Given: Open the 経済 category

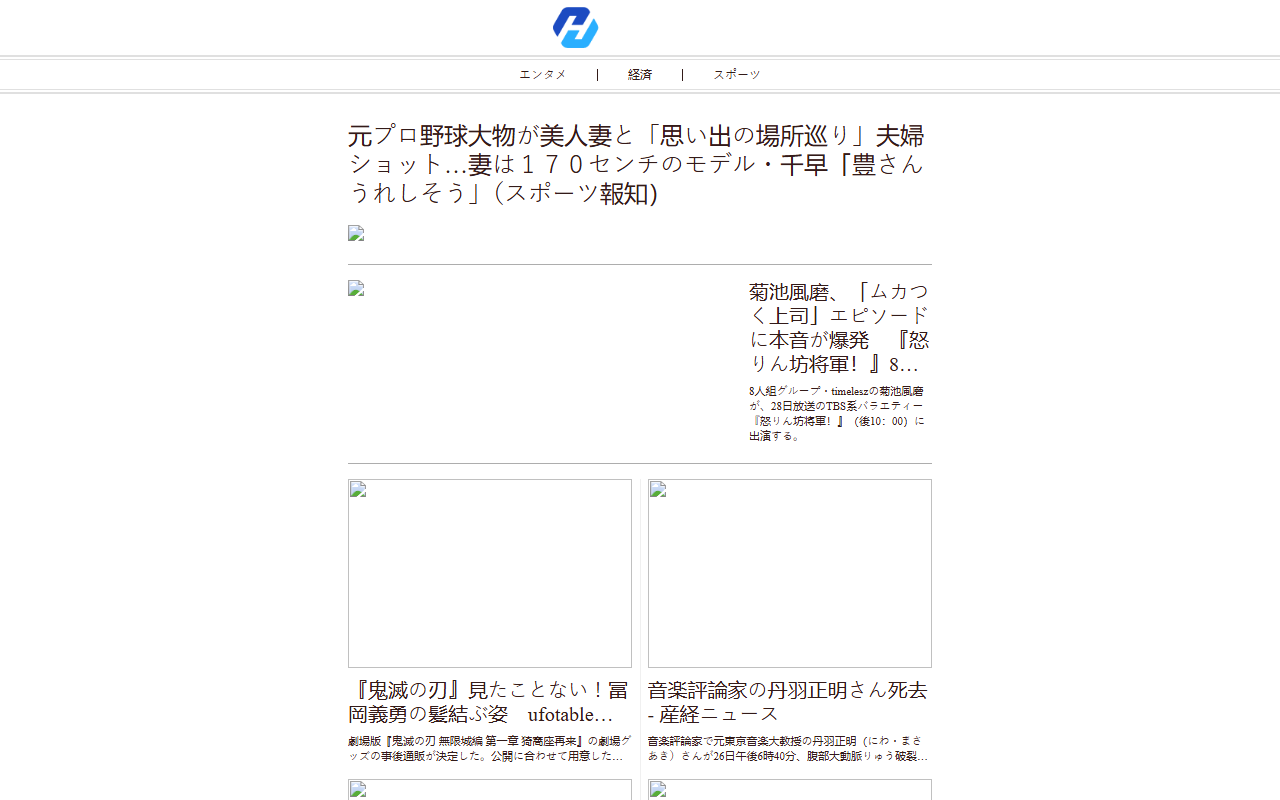Looking at the screenshot, I should [640, 75].
